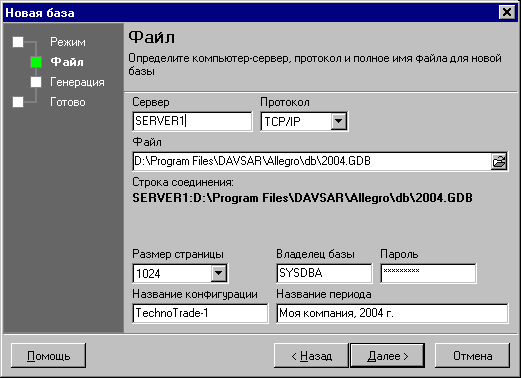Select the Генерация step in sidebar
The image size is (521, 378).
(77, 82)
